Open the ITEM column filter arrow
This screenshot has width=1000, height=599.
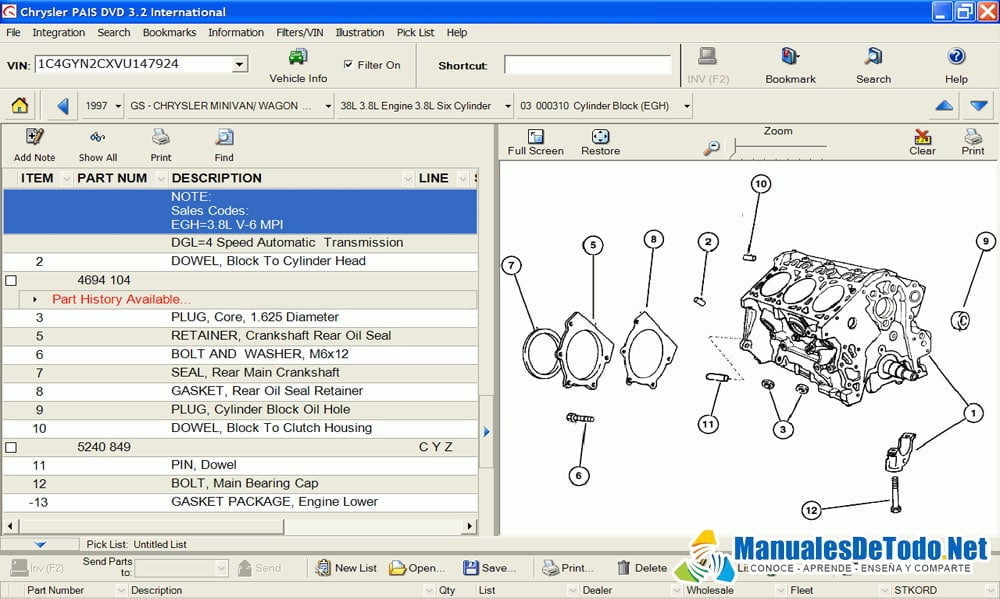[66, 179]
